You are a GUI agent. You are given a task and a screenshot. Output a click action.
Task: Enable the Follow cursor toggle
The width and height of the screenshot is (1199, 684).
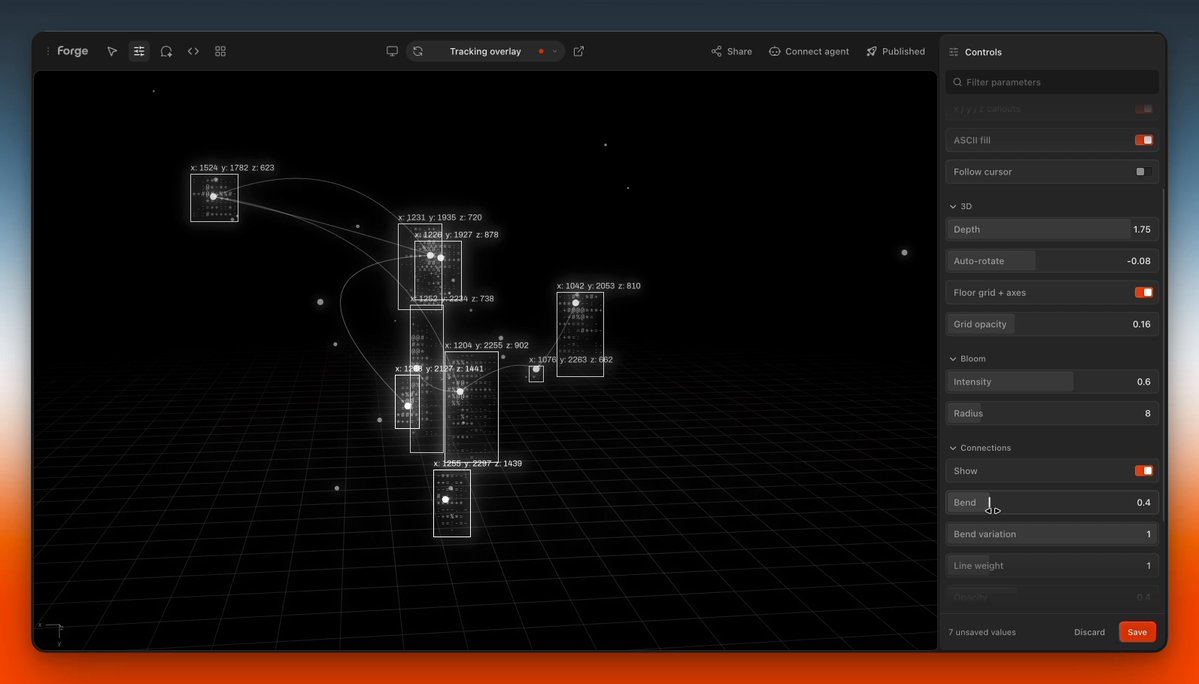click(x=1144, y=172)
